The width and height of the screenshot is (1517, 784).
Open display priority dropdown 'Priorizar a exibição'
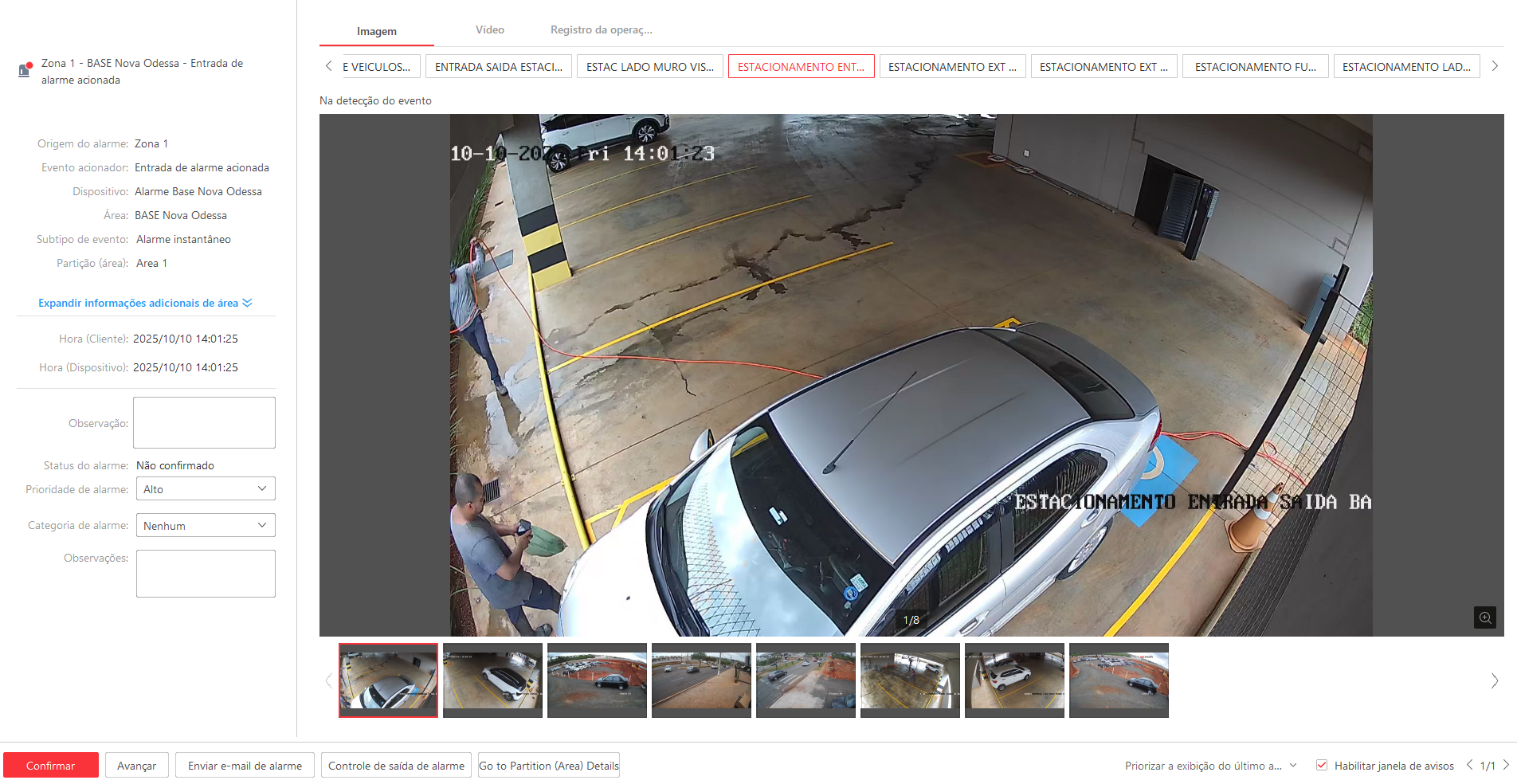(1210, 766)
